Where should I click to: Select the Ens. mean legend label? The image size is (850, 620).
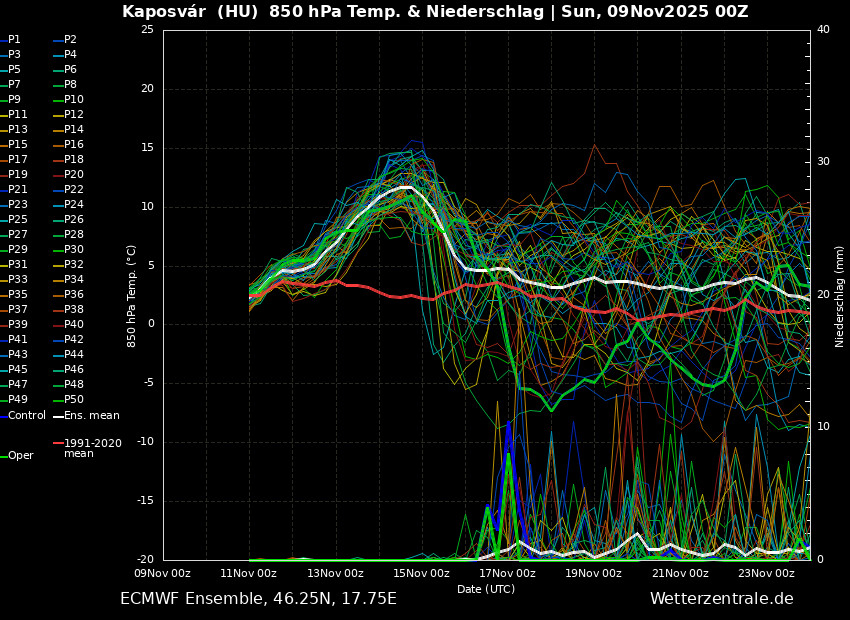(x=91, y=415)
